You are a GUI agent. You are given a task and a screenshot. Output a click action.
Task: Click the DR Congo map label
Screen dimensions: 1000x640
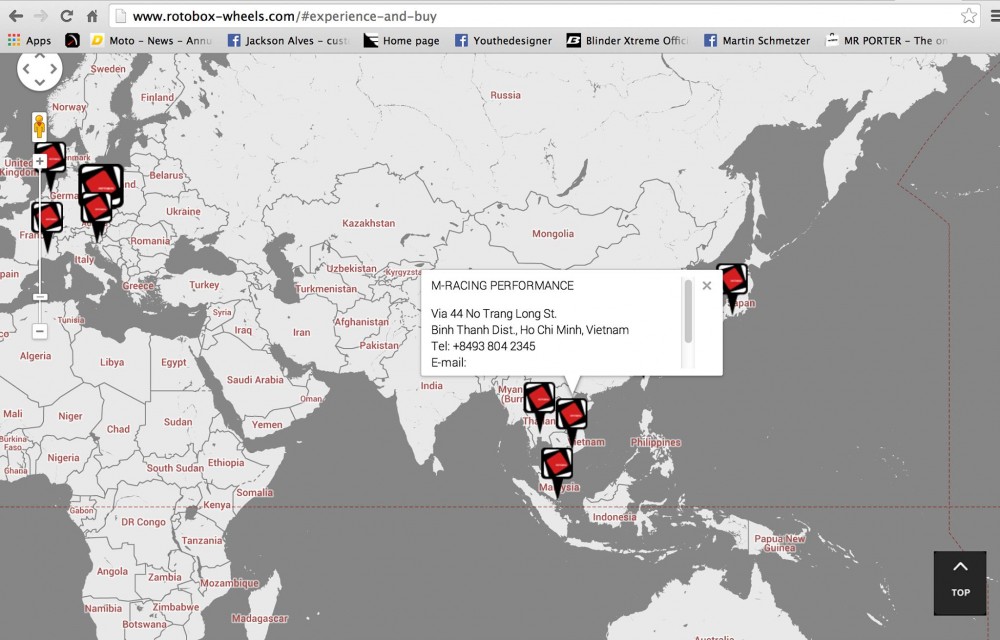click(x=143, y=522)
